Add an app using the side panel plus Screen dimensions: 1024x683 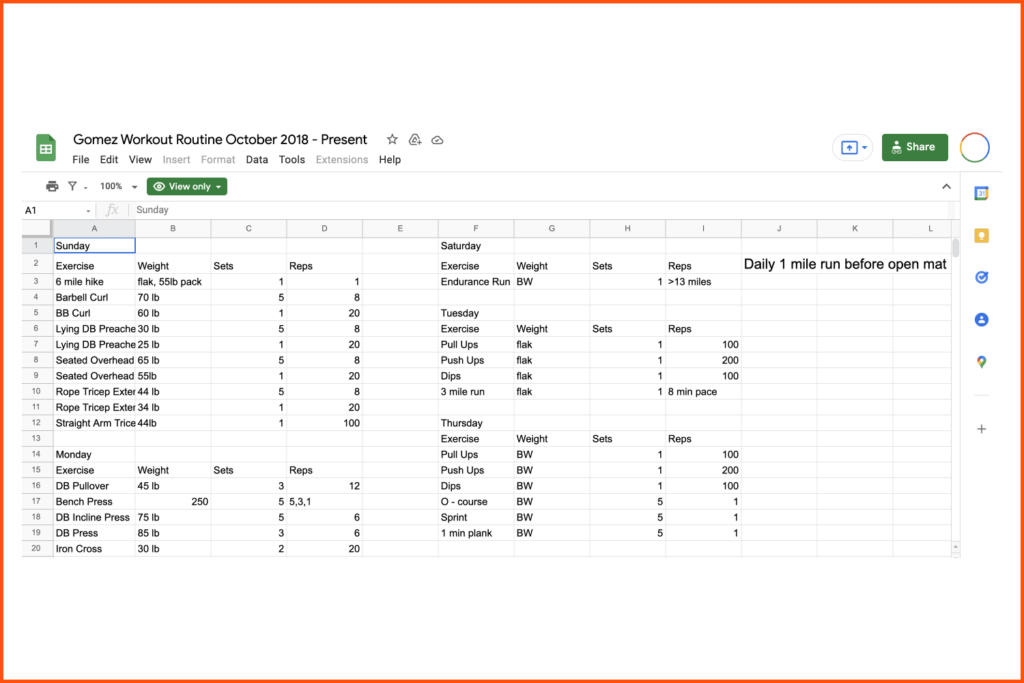coord(981,428)
